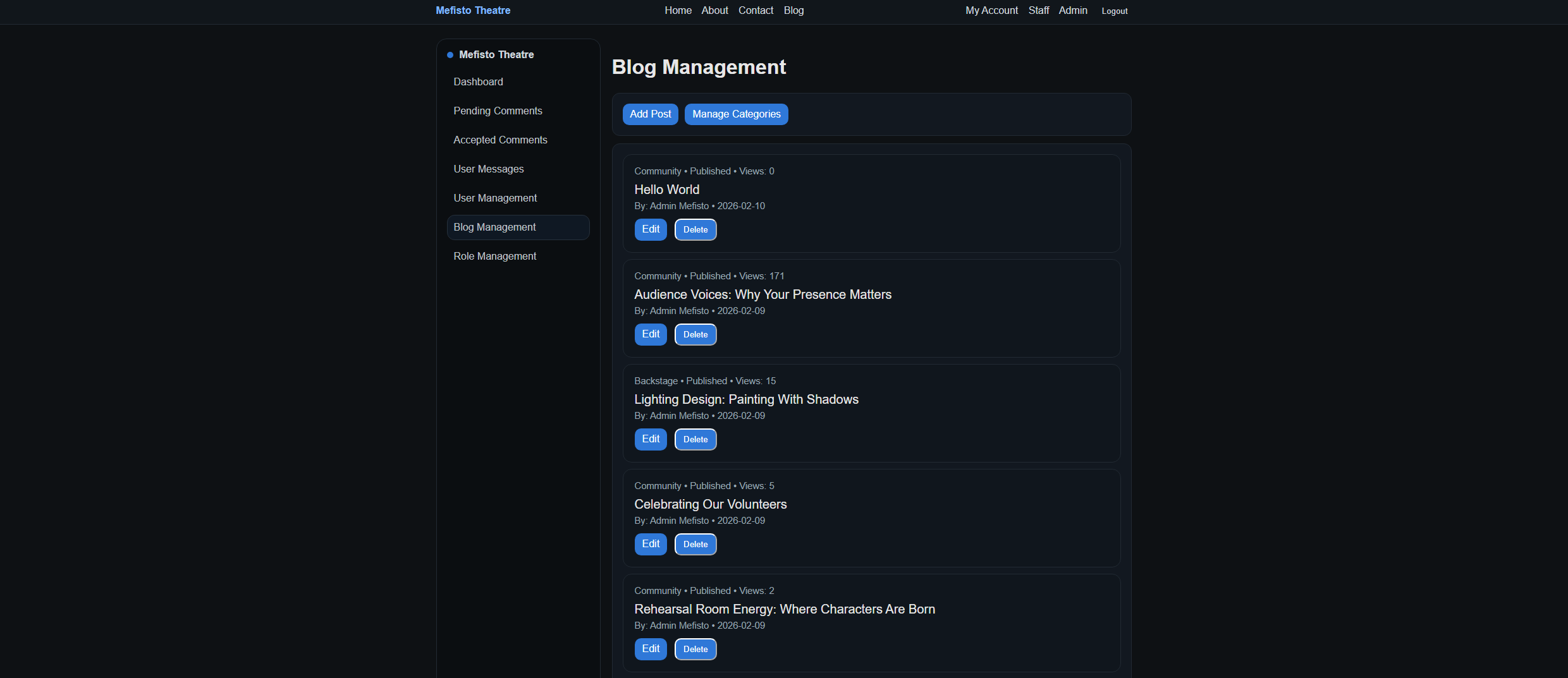Open User Management
Image resolution: width=1568 pixels, height=678 pixels.
[495, 198]
